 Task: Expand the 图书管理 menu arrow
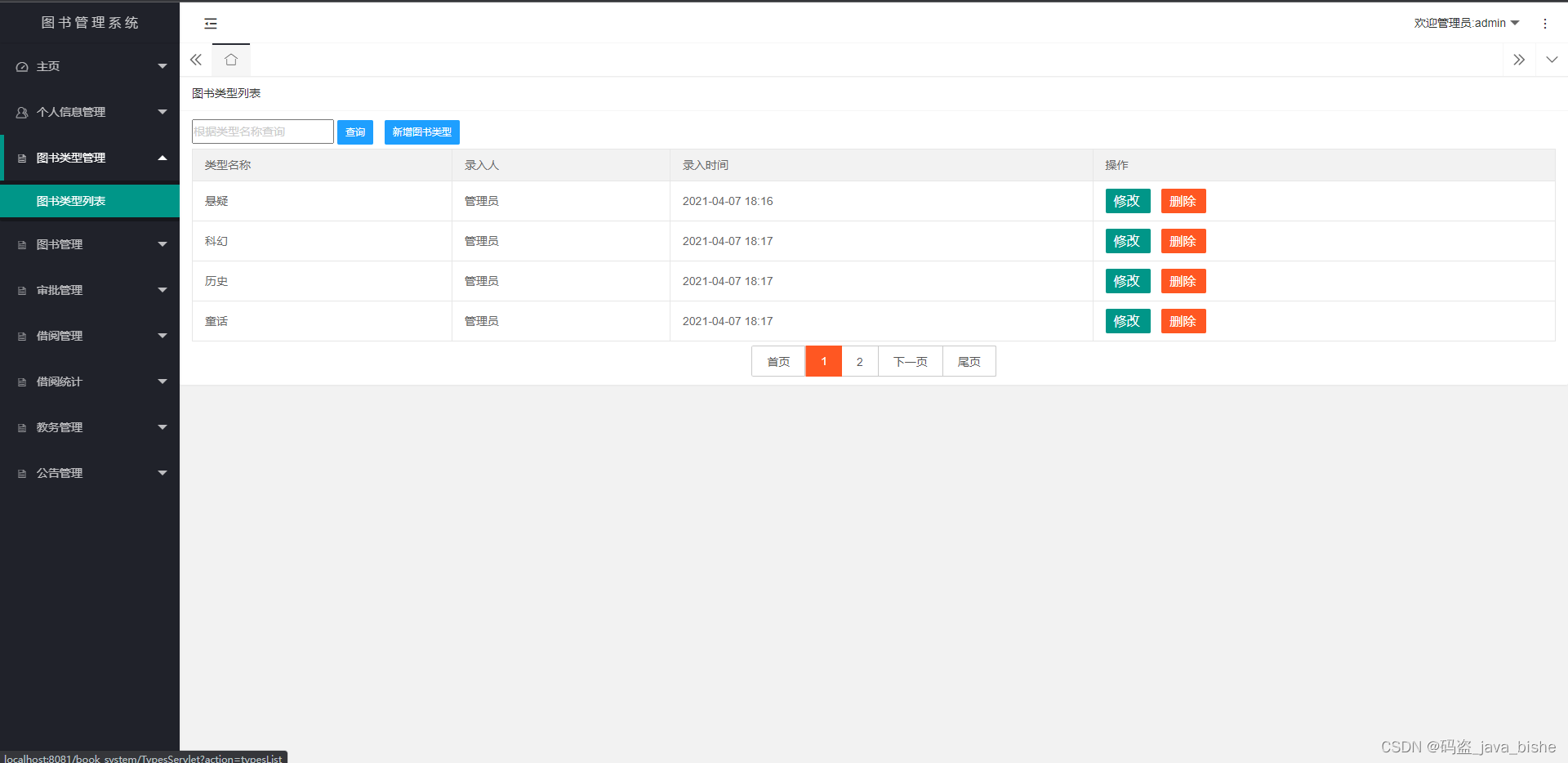coord(163,244)
